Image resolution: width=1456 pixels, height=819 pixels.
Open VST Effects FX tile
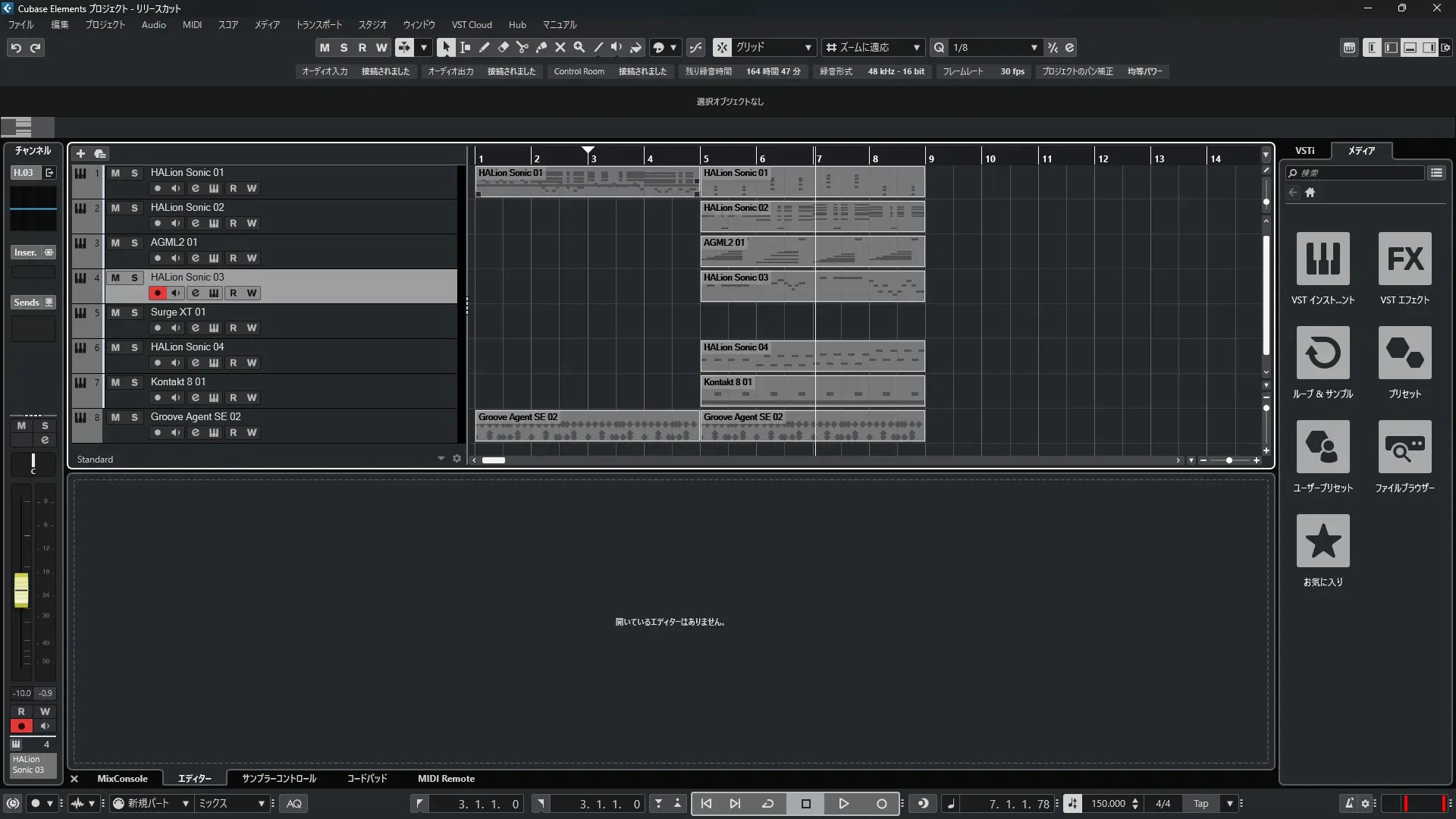(1404, 259)
